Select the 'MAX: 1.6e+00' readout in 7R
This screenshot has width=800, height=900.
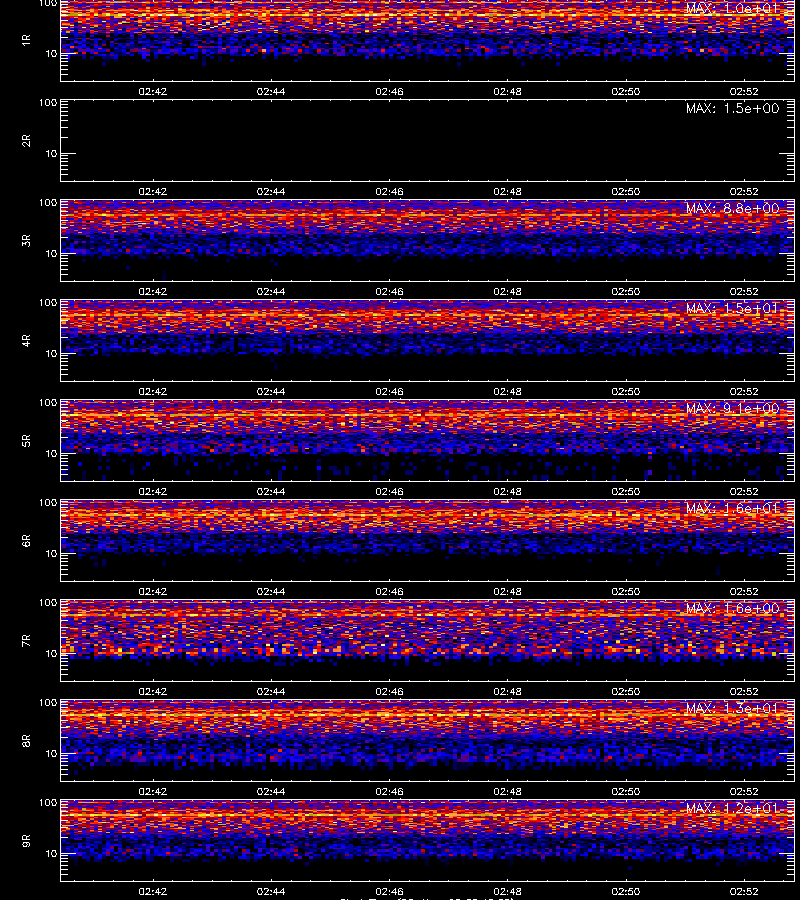point(732,608)
